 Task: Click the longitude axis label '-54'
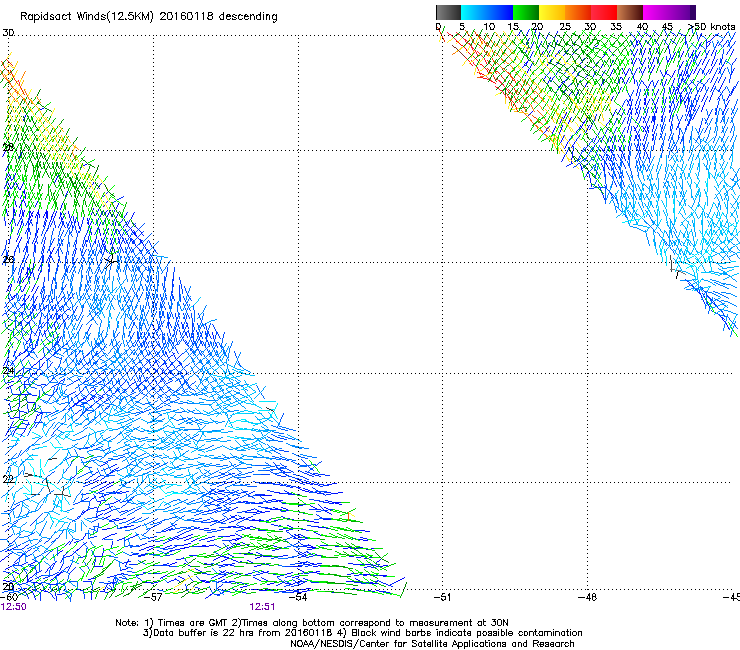[x=298, y=597]
